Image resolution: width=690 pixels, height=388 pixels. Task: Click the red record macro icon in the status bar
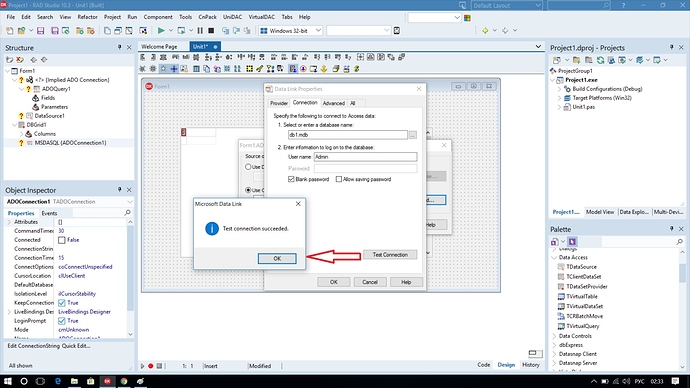150,366
